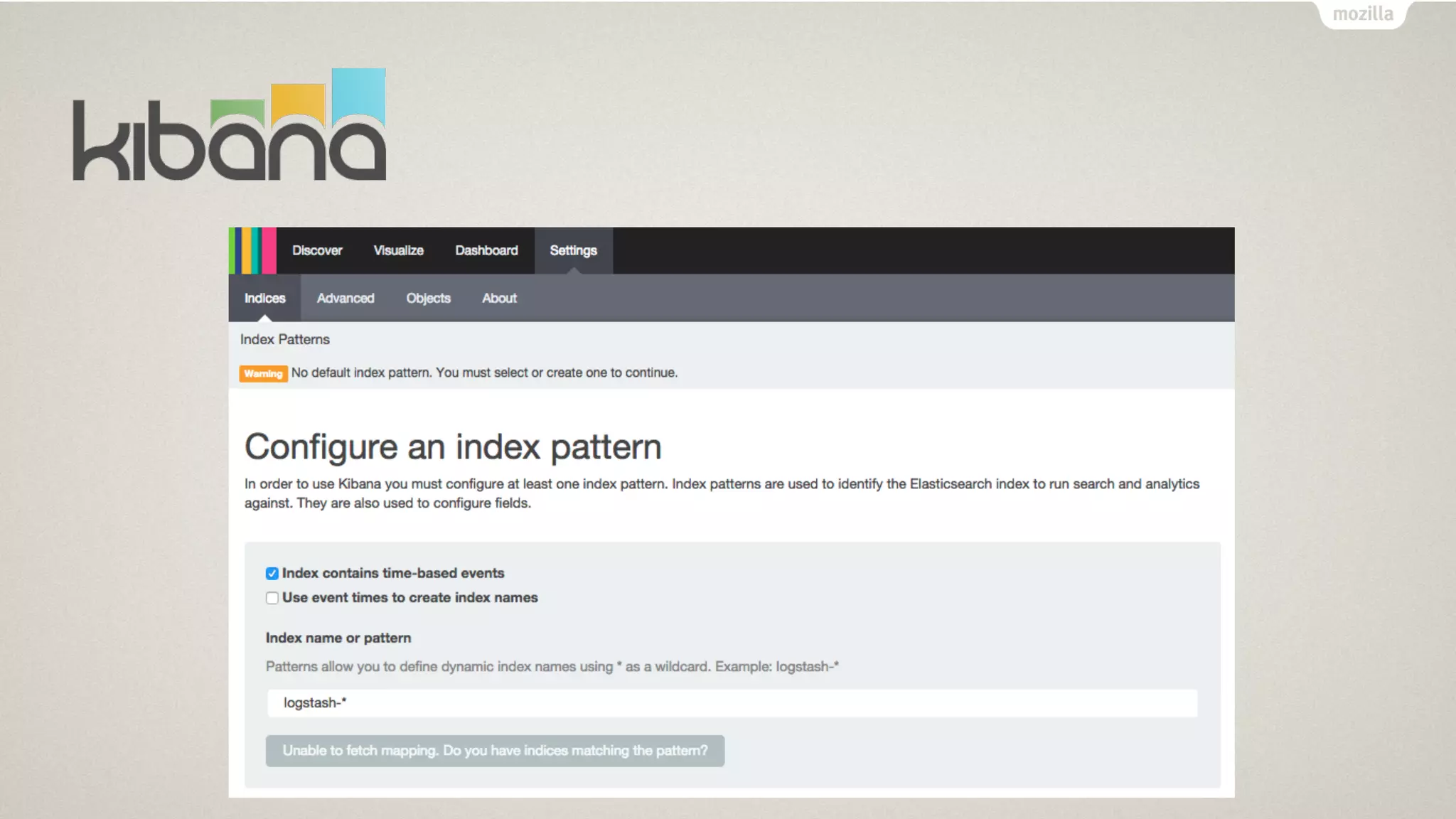Enable Use event times to create index names
The width and height of the screenshot is (1456, 819).
[272, 598]
